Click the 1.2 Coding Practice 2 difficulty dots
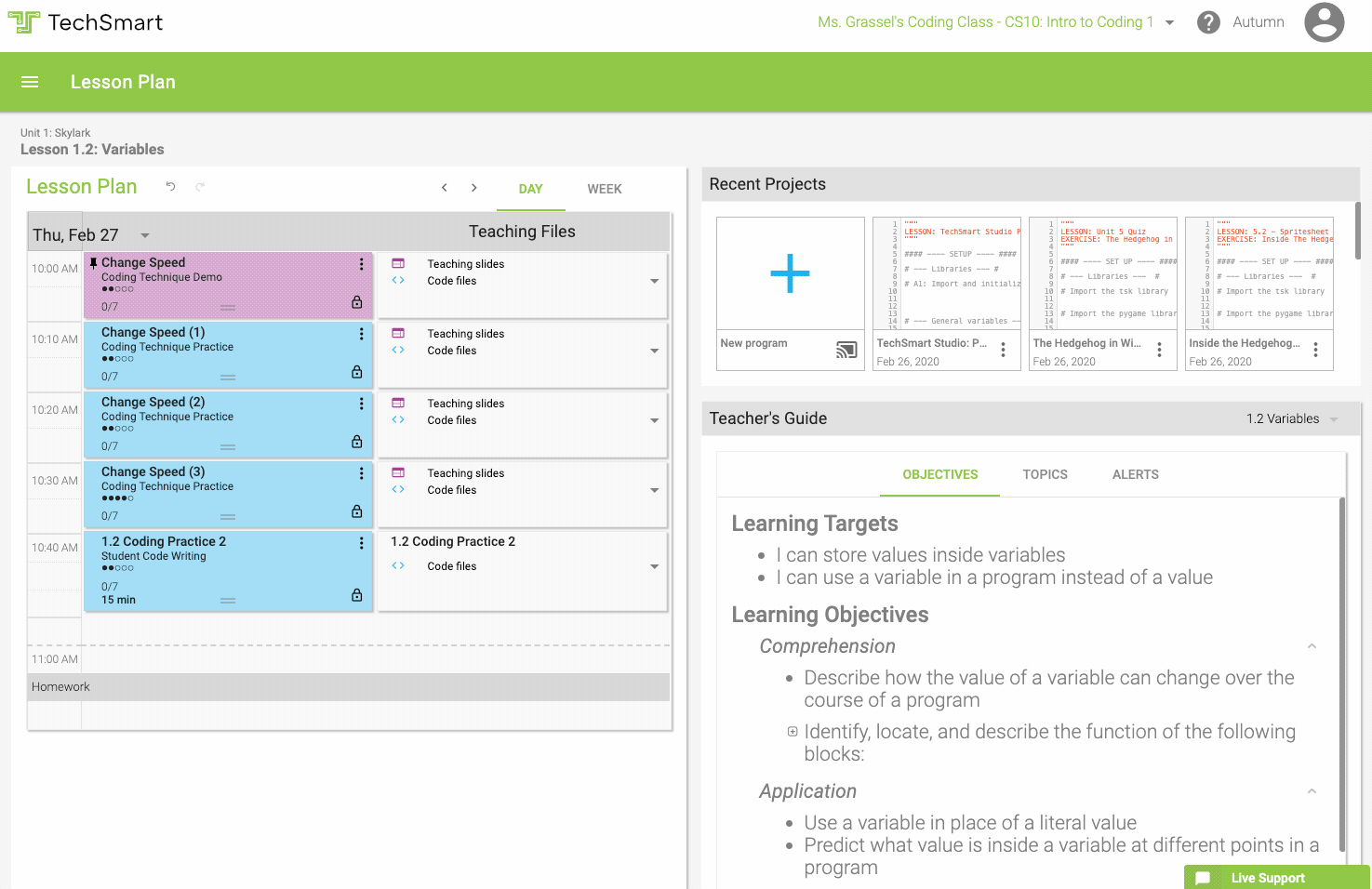Screen dimensions: 1372x889 tap(117, 568)
